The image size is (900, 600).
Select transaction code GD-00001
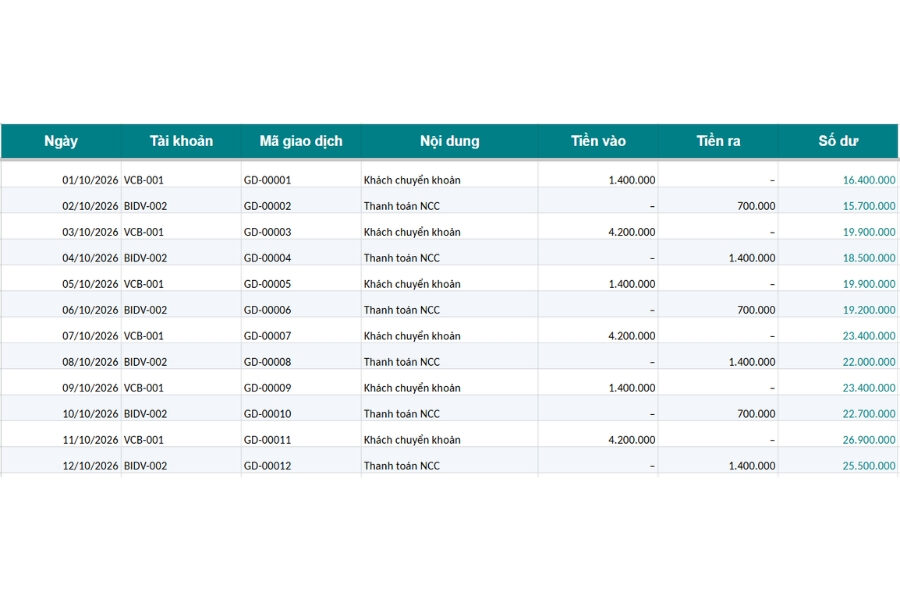click(x=267, y=180)
